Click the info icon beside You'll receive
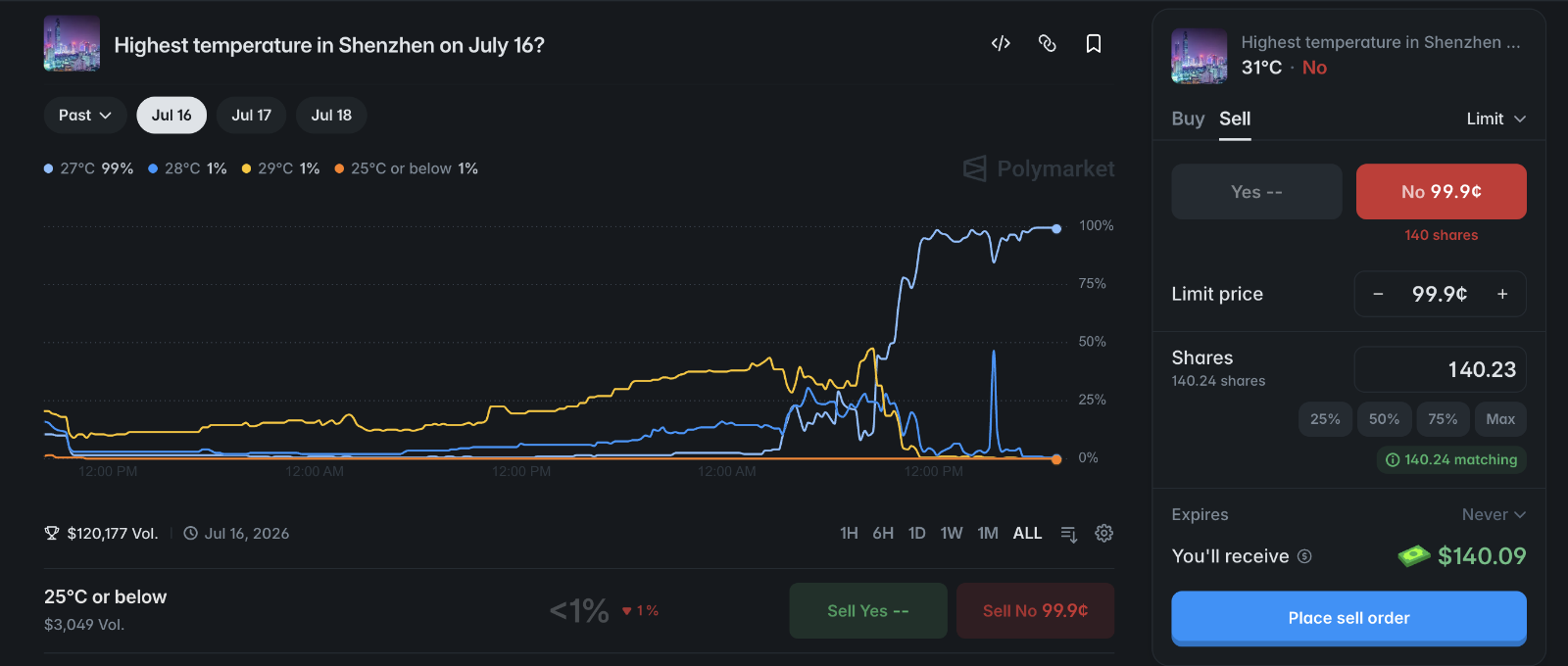Image resolution: width=1568 pixels, height=666 pixels. pyautogui.click(x=1304, y=556)
